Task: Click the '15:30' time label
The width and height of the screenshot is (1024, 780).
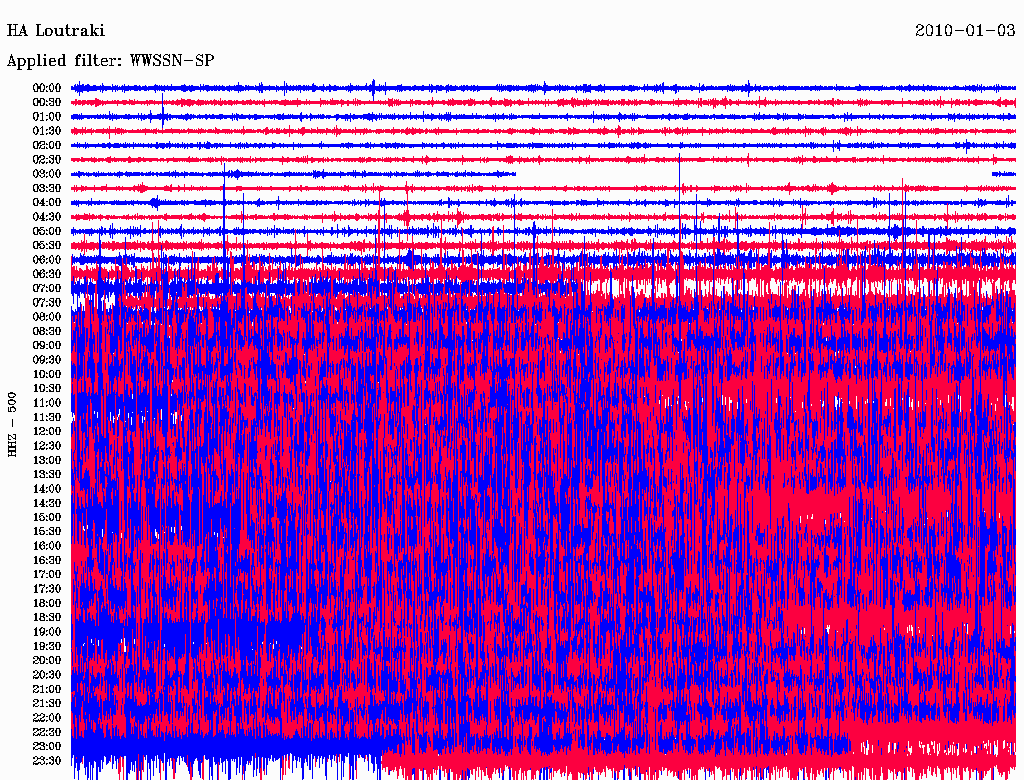Action: (47, 531)
